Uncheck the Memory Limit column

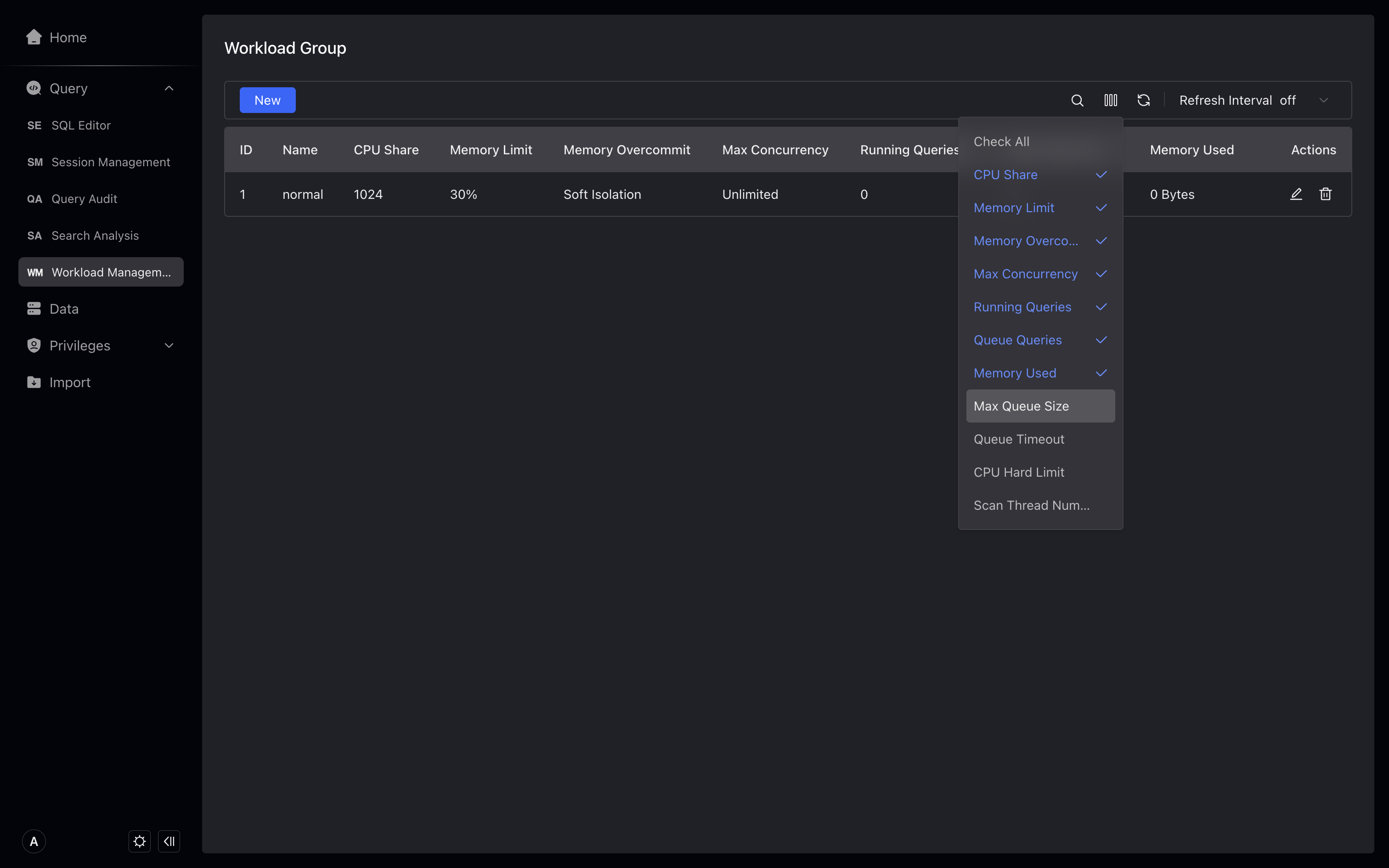pyautogui.click(x=1041, y=208)
